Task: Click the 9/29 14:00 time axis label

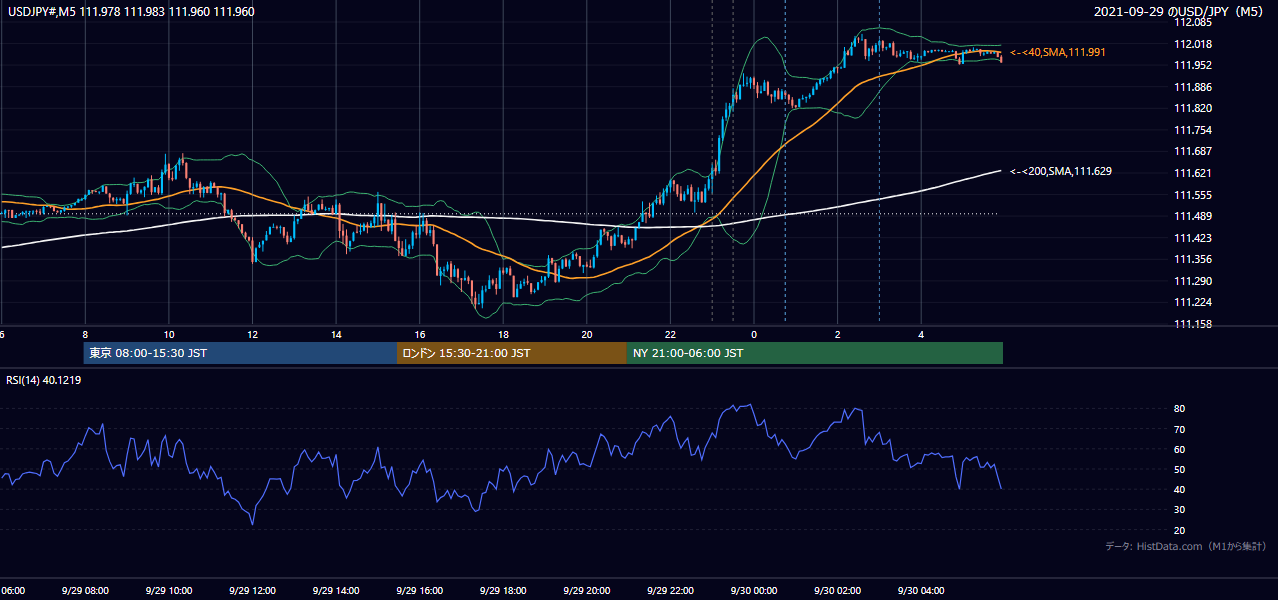Action: pyautogui.click(x=335, y=591)
